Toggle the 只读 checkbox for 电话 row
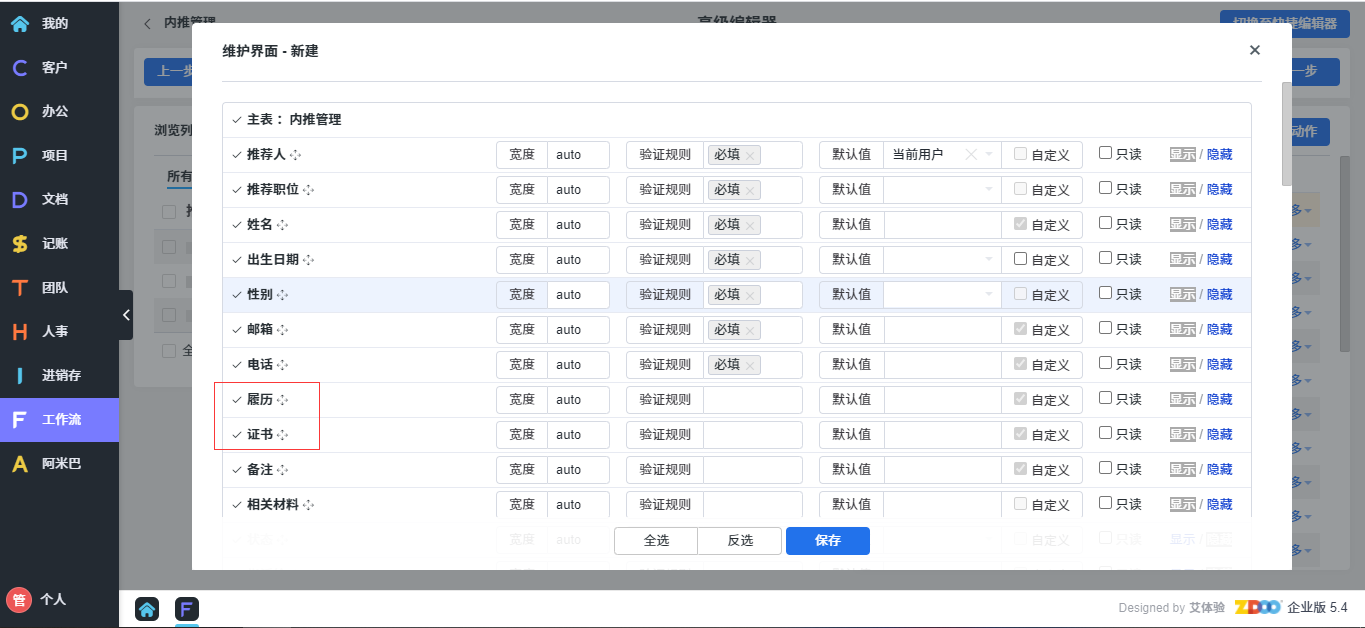The width and height of the screenshot is (1365, 628). [x=1105, y=364]
